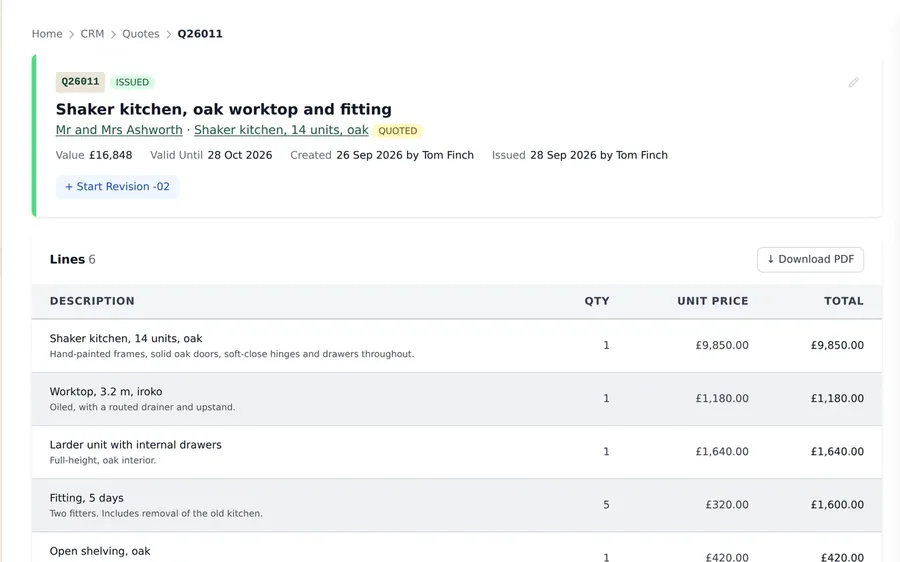Select the quote title 'Shaker kitchen, oak worktop and fitting'
This screenshot has height=562, width=900.
224,109
